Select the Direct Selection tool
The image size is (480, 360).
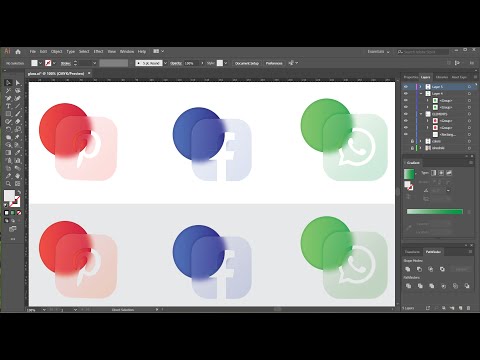pos(18,83)
